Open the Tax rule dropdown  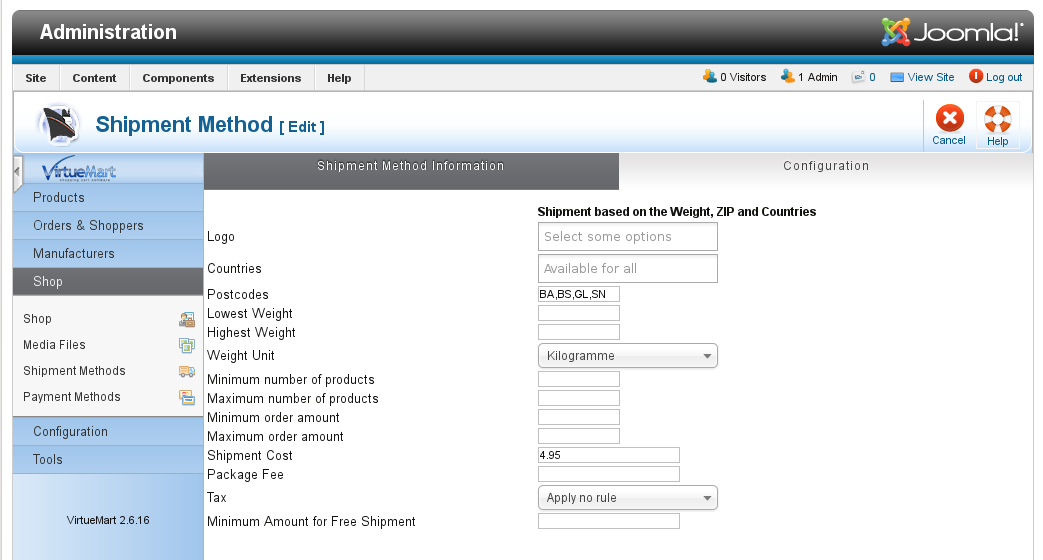pyautogui.click(x=627, y=497)
